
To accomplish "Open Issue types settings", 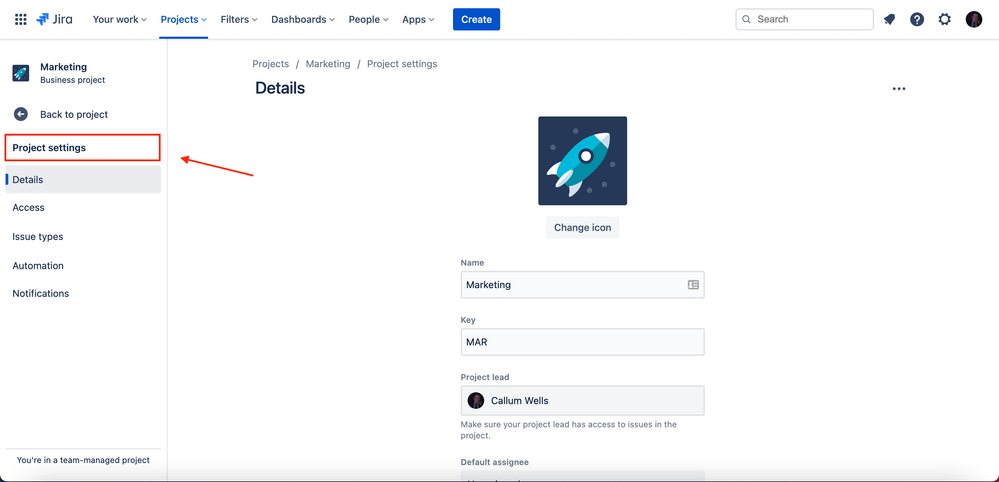I will click(x=83, y=236).
